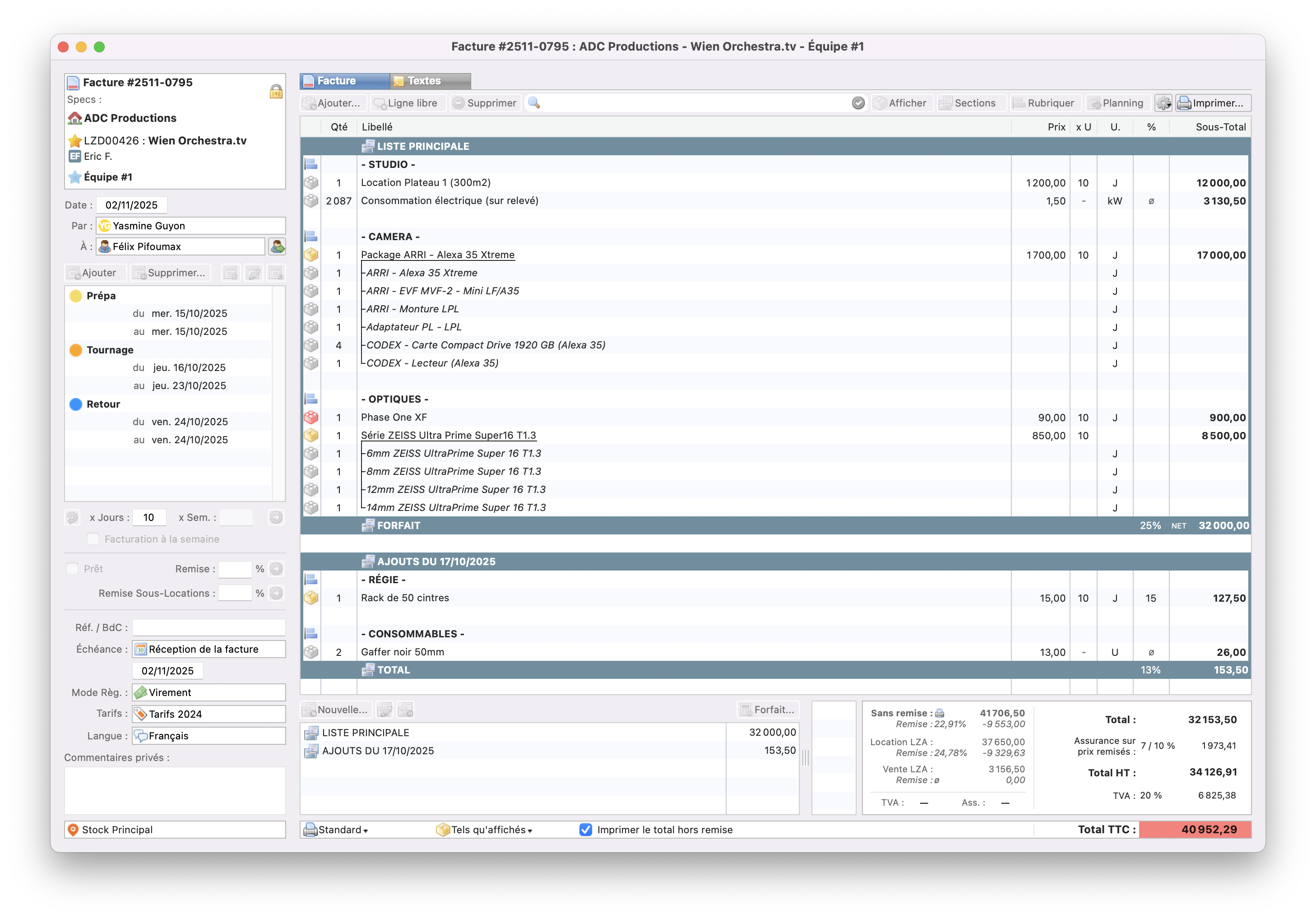The width and height of the screenshot is (1316, 919).
Task: Click the padlock icon on invoice header
Action: tap(276, 91)
